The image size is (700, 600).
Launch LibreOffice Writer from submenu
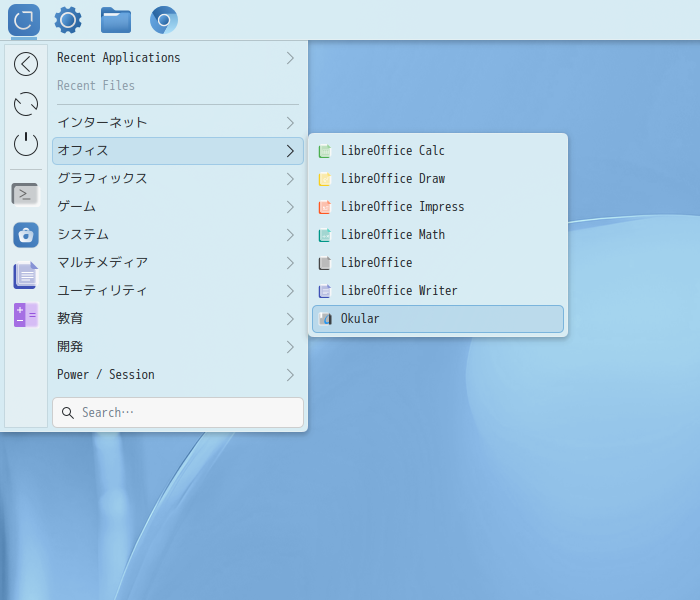point(438,291)
